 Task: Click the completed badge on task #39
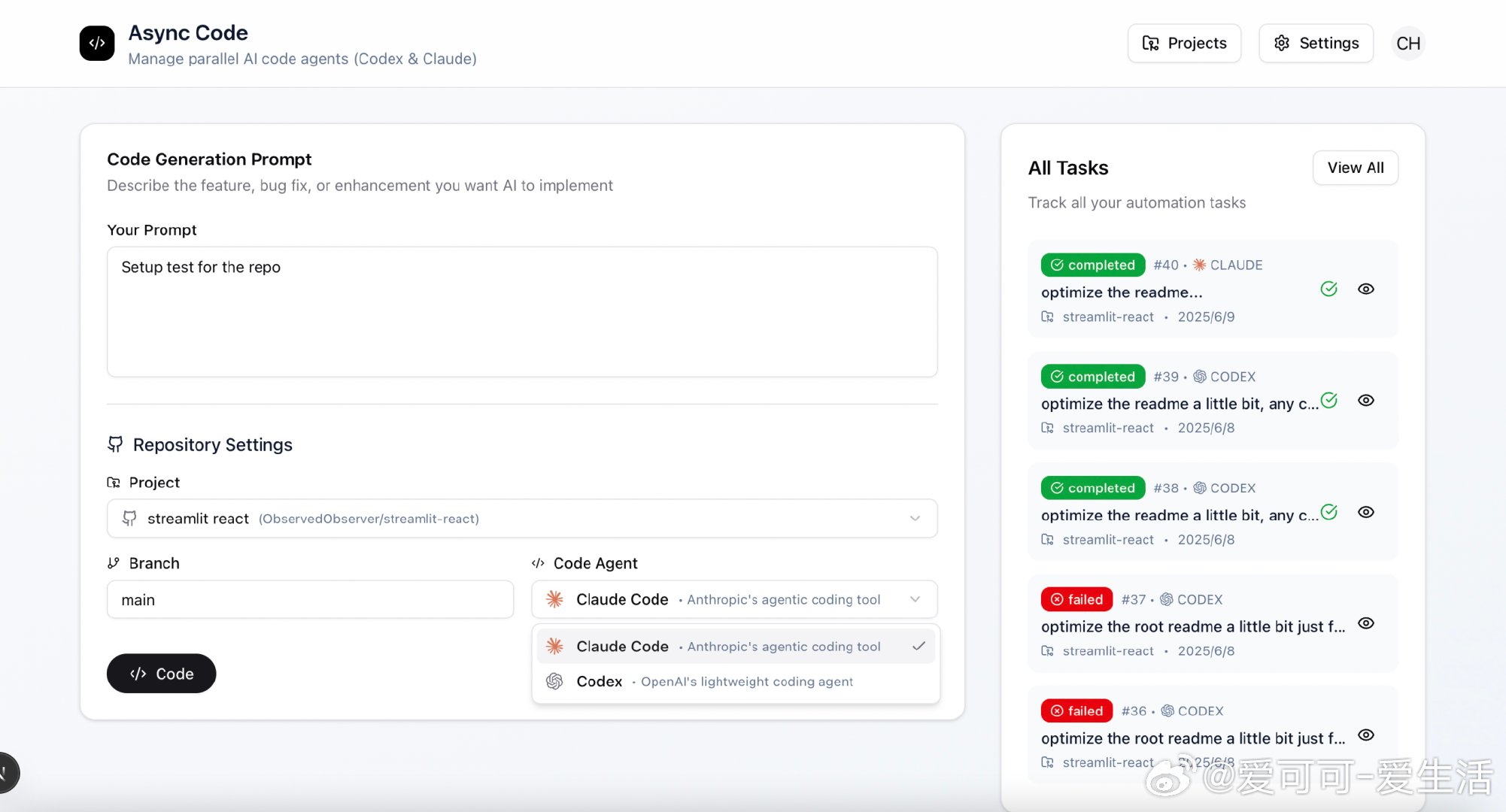1093,376
